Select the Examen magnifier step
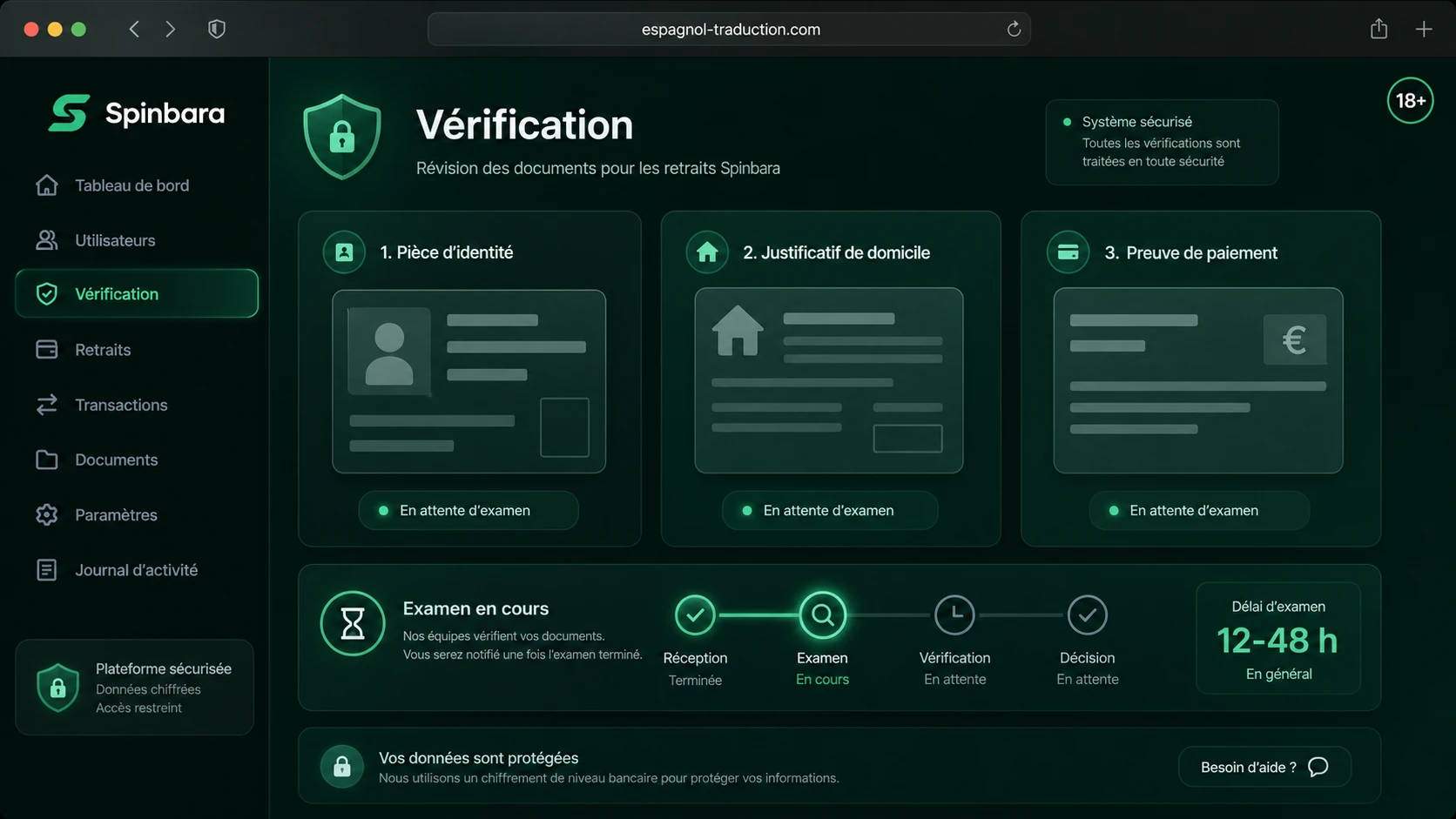The image size is (1456, 819). pos(822,615)
